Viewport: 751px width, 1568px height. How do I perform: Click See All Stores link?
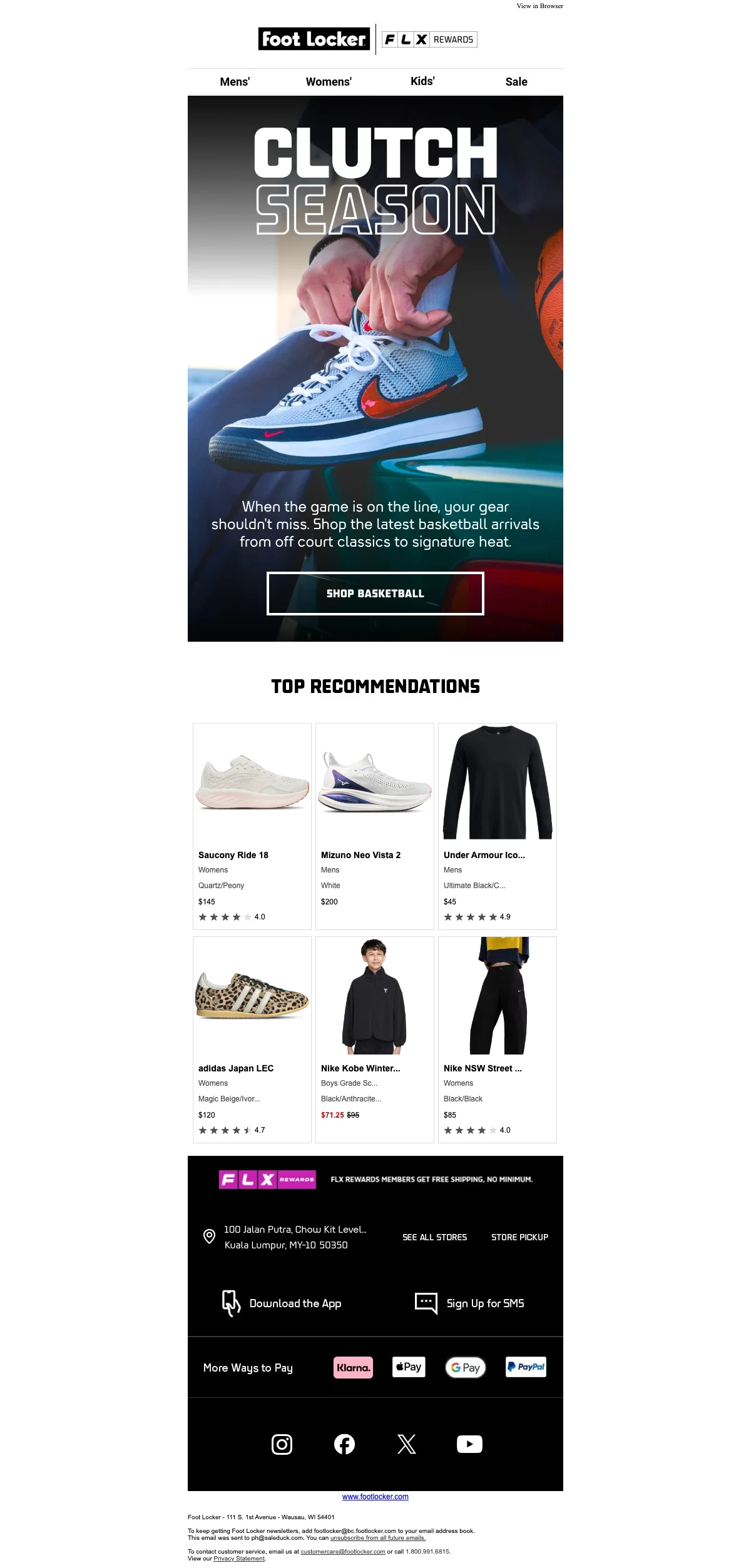pos(435,1237)
